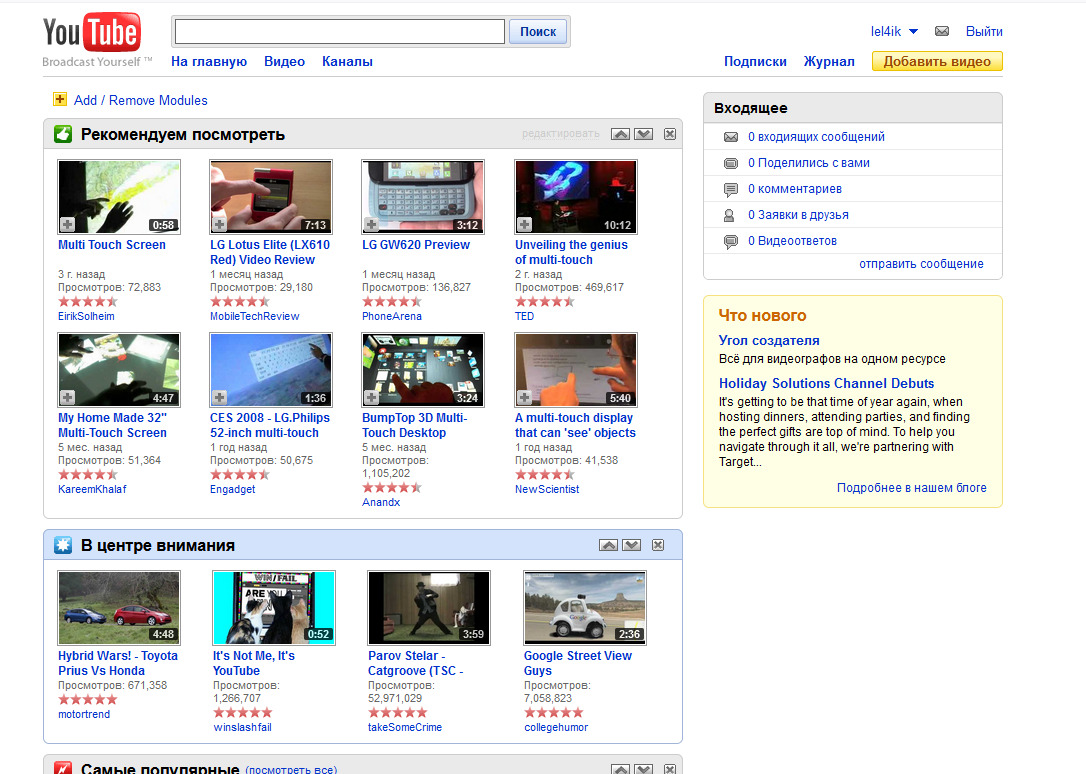Click the YouTube logo
Viewport: 1086px width, 774px height.
click(x=92, y=35)
